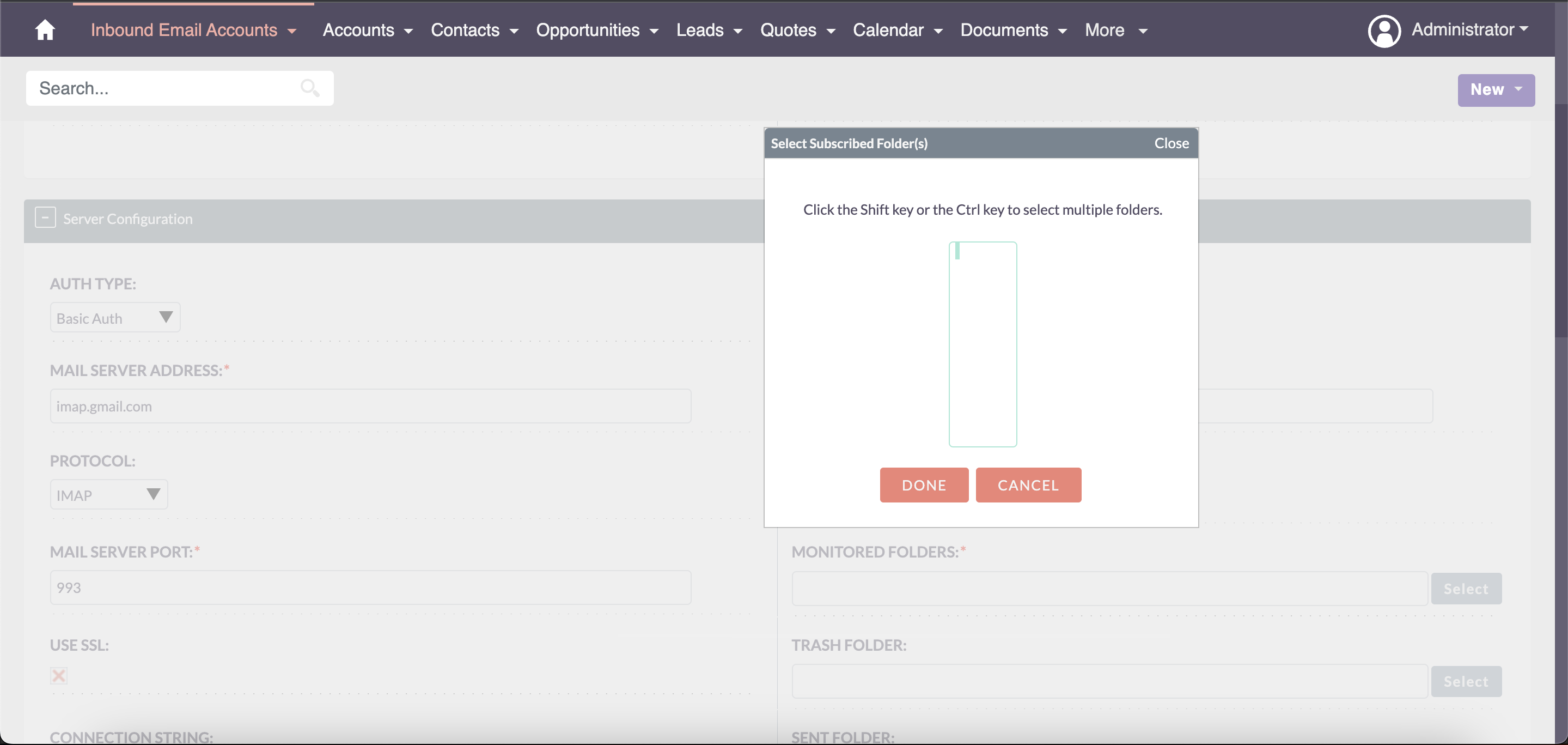The height and width of the screenshot is (745, 1568).
Task: Expand the More menu
Action: (x=1116, y=30)
